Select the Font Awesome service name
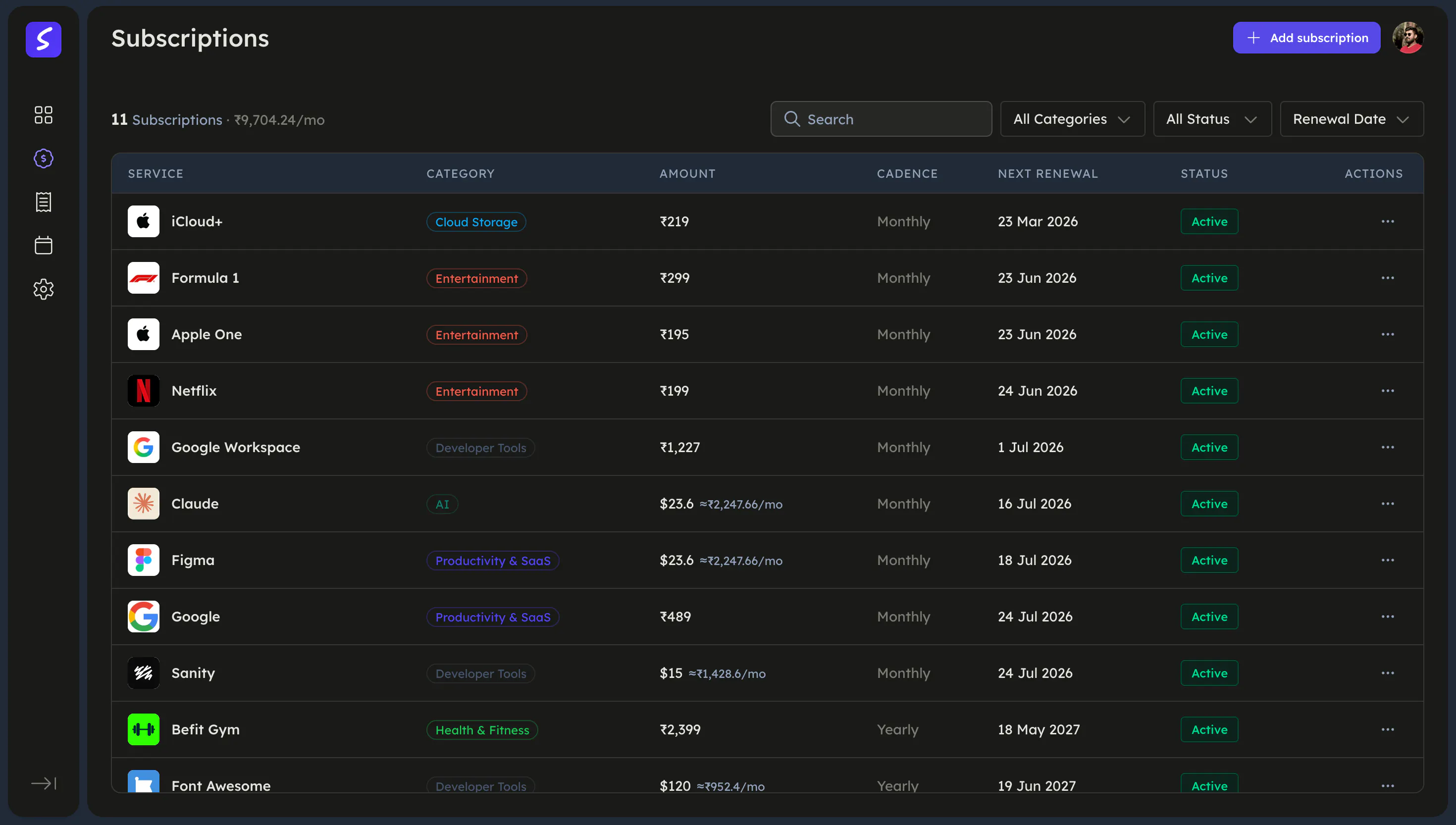The height and width of the screenshot is (825, 1456). click(221, 785)
